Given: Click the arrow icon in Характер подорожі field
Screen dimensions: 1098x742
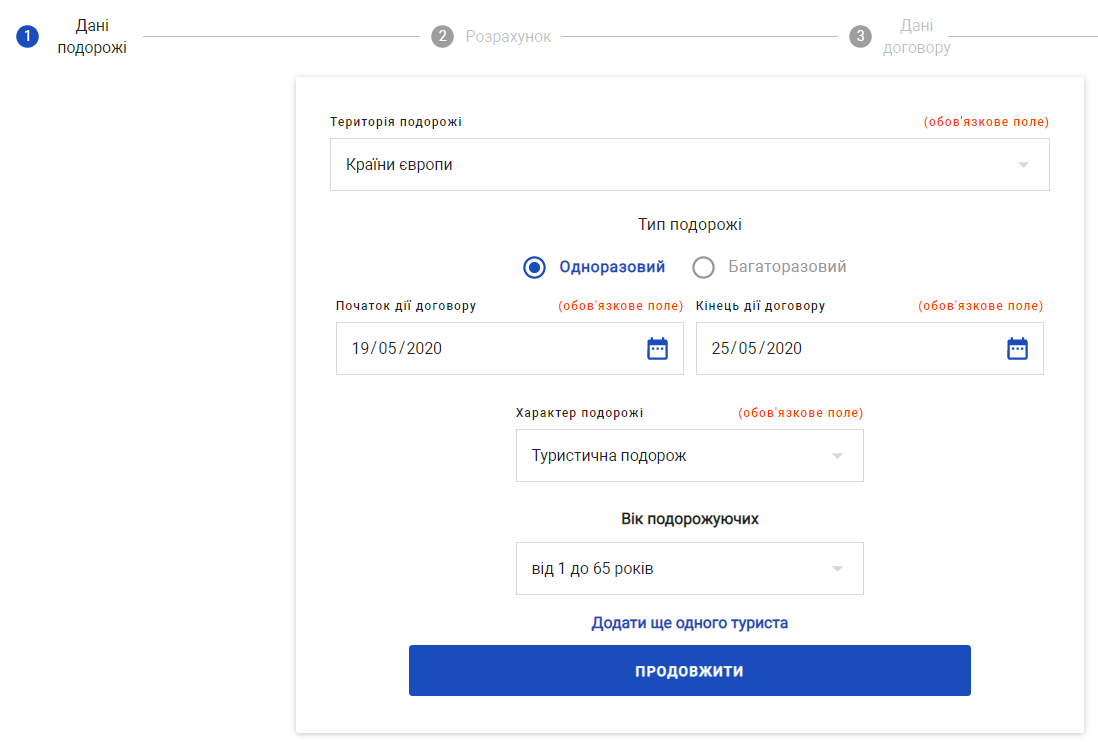Looking at the screenshot, I should pyautogui.click(x=837, y=456).
